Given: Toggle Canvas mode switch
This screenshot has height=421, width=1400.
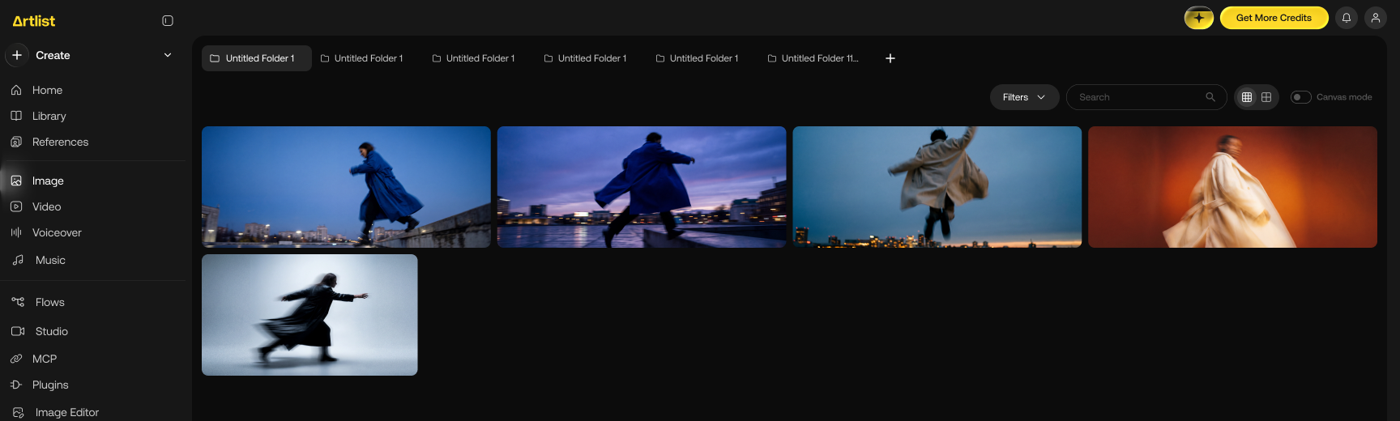Looking at the screenshot, I should coord(1301,97).
